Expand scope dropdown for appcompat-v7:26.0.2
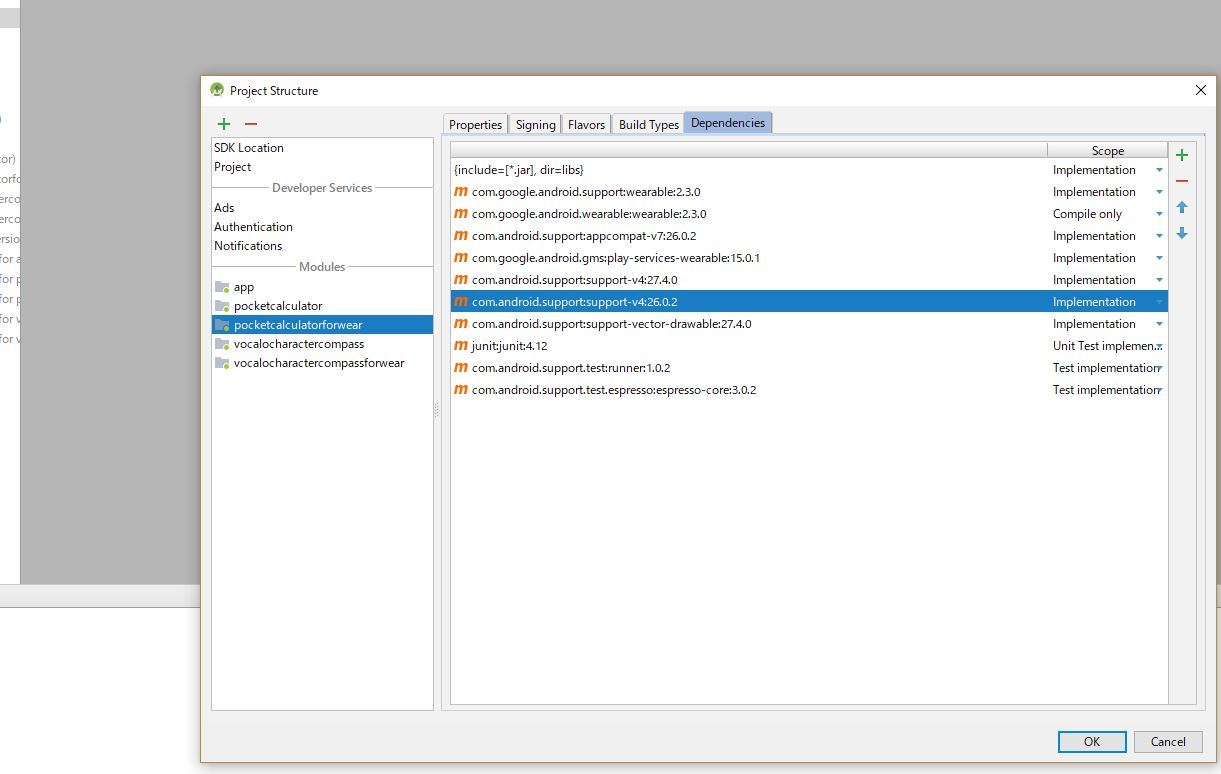1221x774 pixels. (1159, 236)
